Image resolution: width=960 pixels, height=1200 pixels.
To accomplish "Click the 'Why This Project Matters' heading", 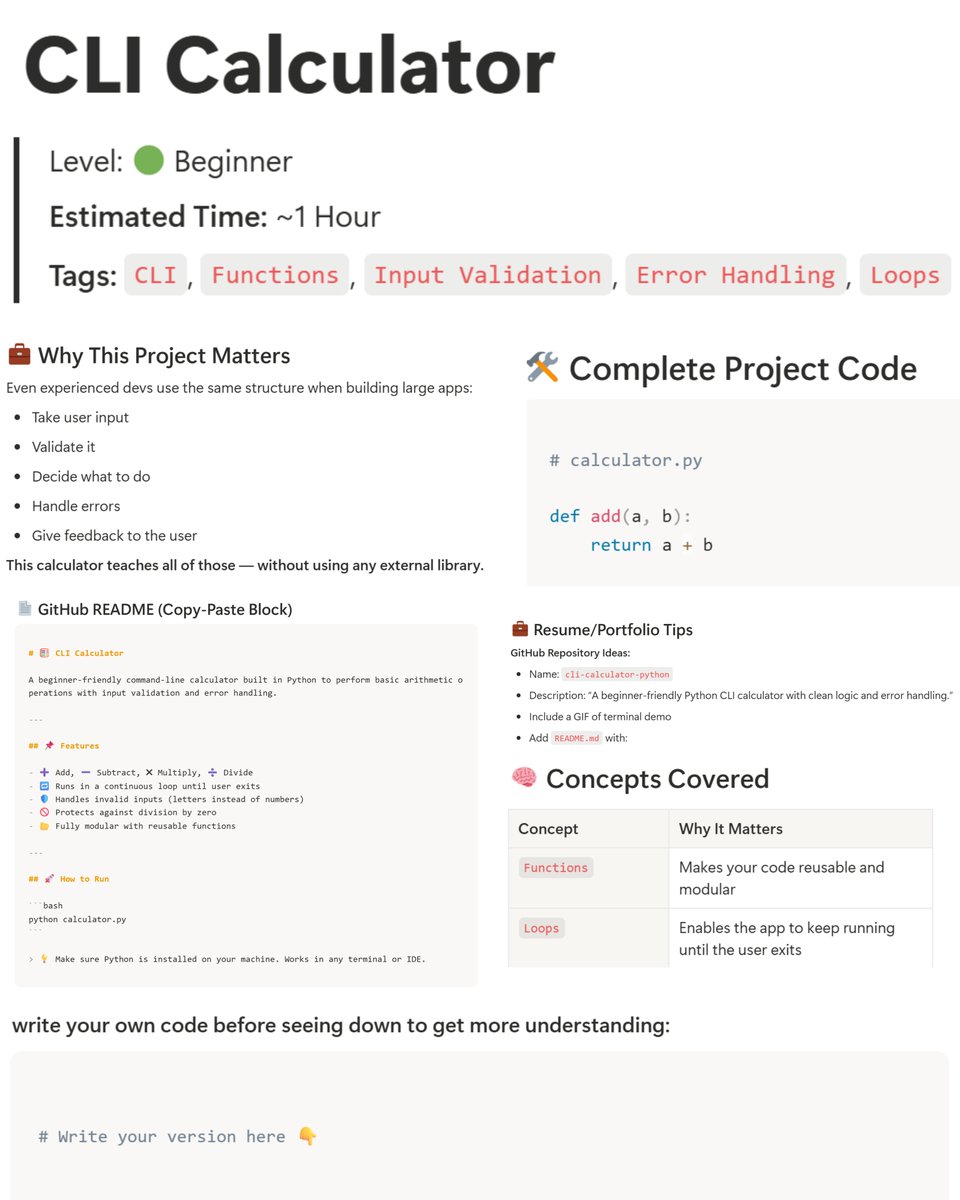I will (164, 355).
